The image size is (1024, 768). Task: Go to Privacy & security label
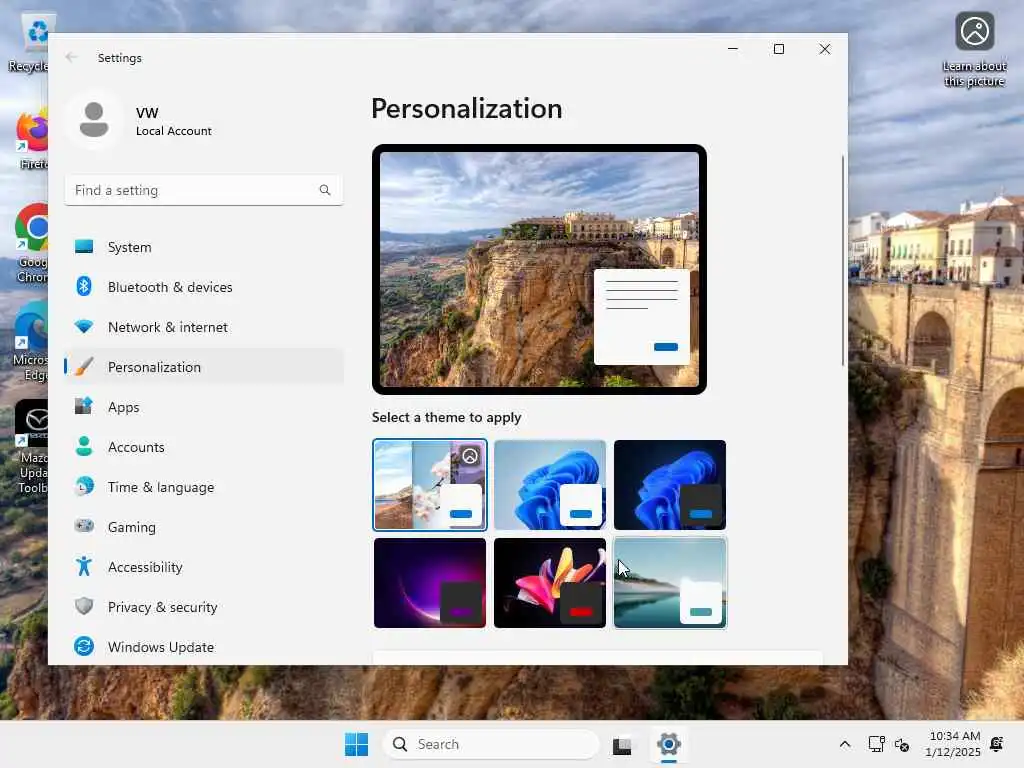pyautogui.click(x=162, y=607)
